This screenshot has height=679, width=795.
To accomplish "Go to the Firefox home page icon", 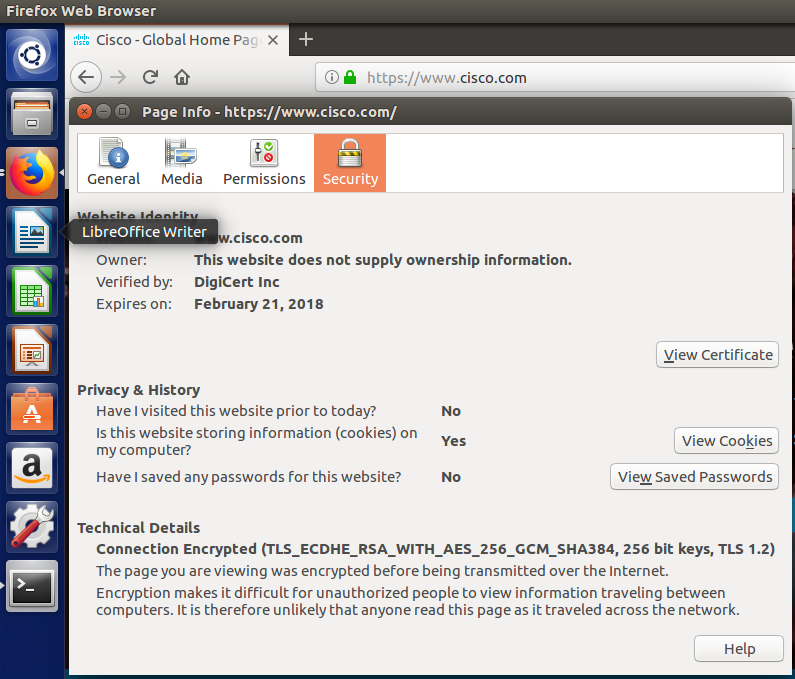I will (182, 77).
